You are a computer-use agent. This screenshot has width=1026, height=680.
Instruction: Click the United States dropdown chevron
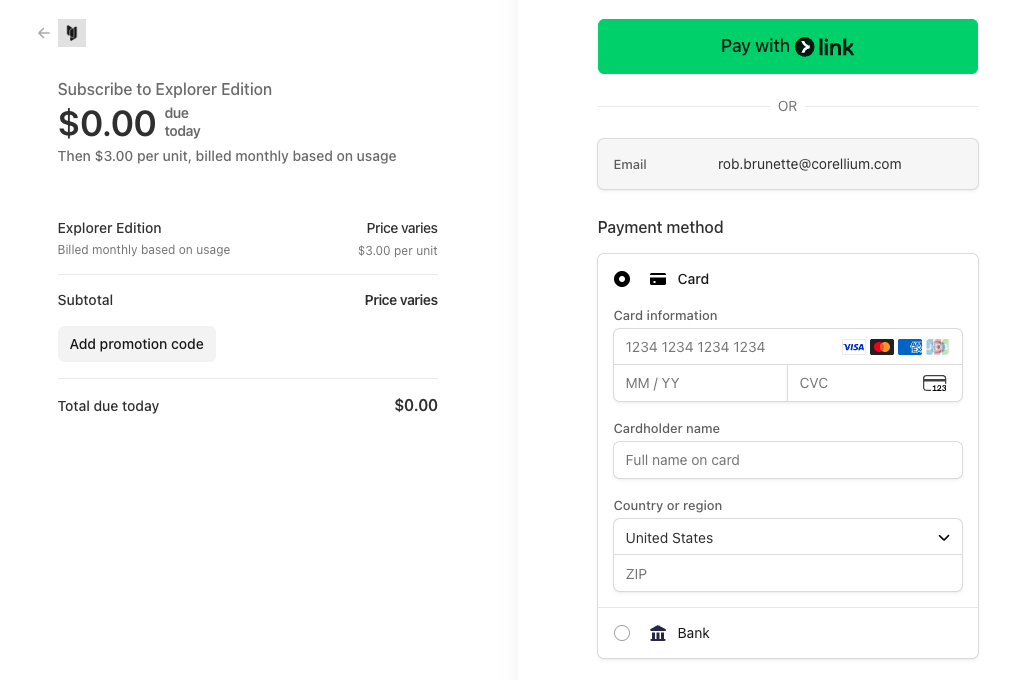pos(943,538)
